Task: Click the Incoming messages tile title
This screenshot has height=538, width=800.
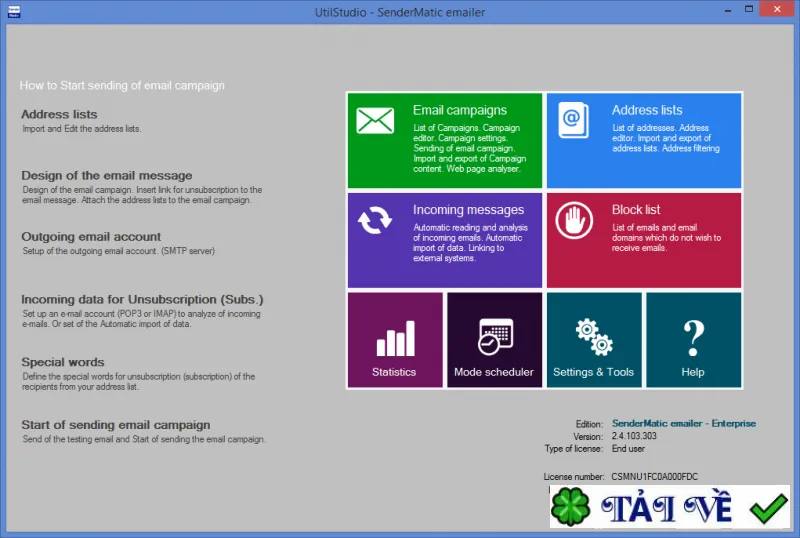Action: tap(468, 210)
